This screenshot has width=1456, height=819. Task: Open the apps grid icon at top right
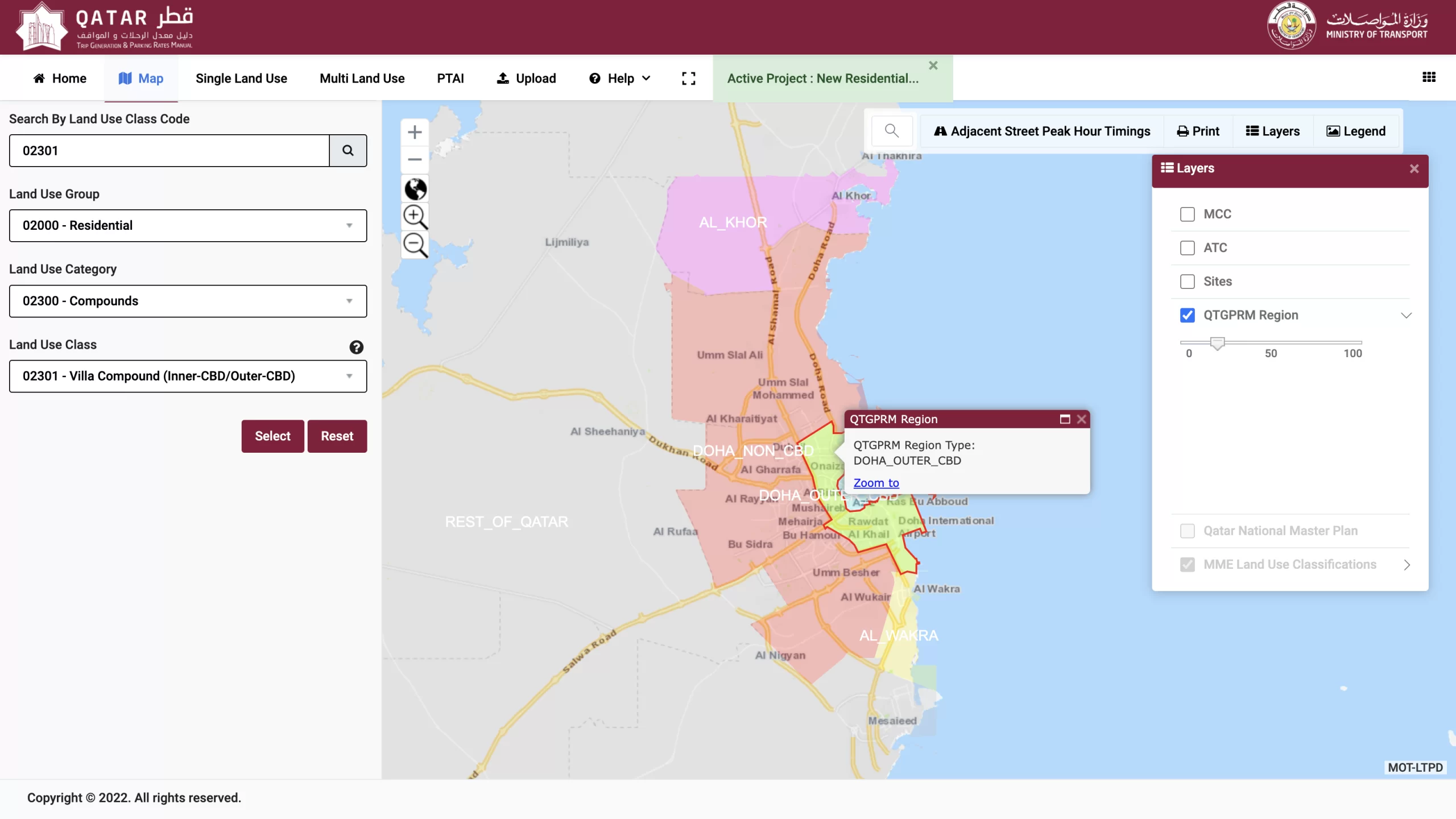point(1429,77)
